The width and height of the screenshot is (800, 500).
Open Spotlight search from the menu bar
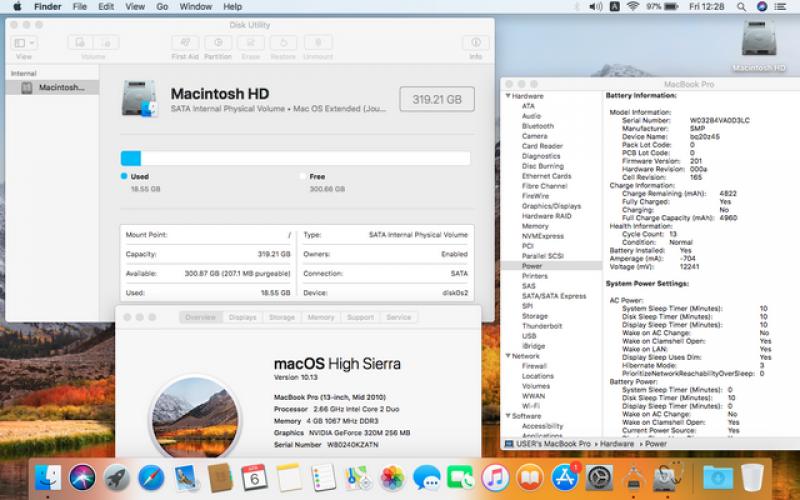(741, 7)
